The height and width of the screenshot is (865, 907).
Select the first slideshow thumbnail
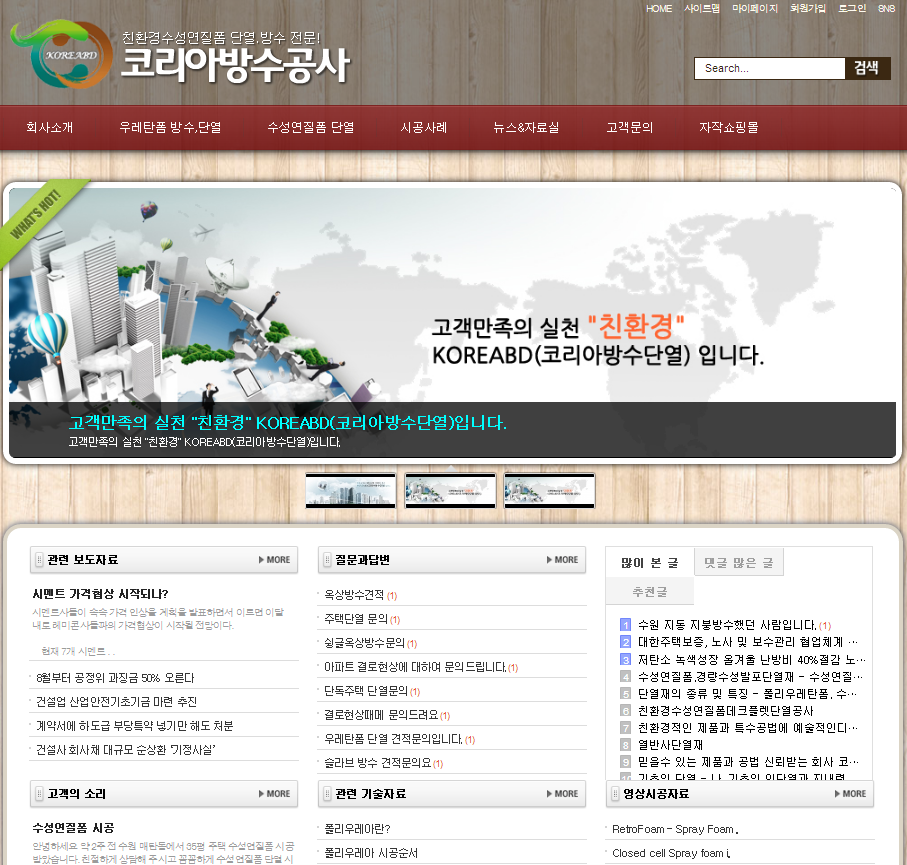(x=351, y=491)
